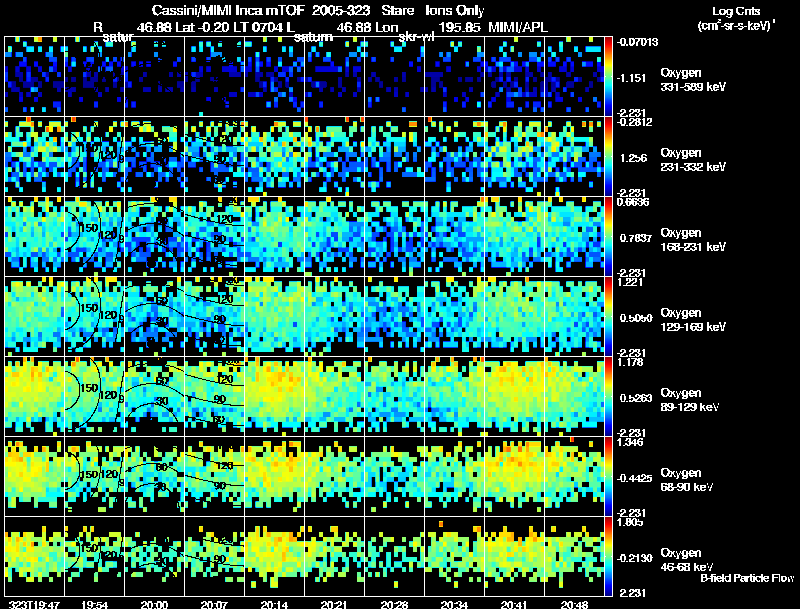The image size is (800, 609).
Task: Select the 'Oxygen 68-90 keV' row label
Action: 687,480
